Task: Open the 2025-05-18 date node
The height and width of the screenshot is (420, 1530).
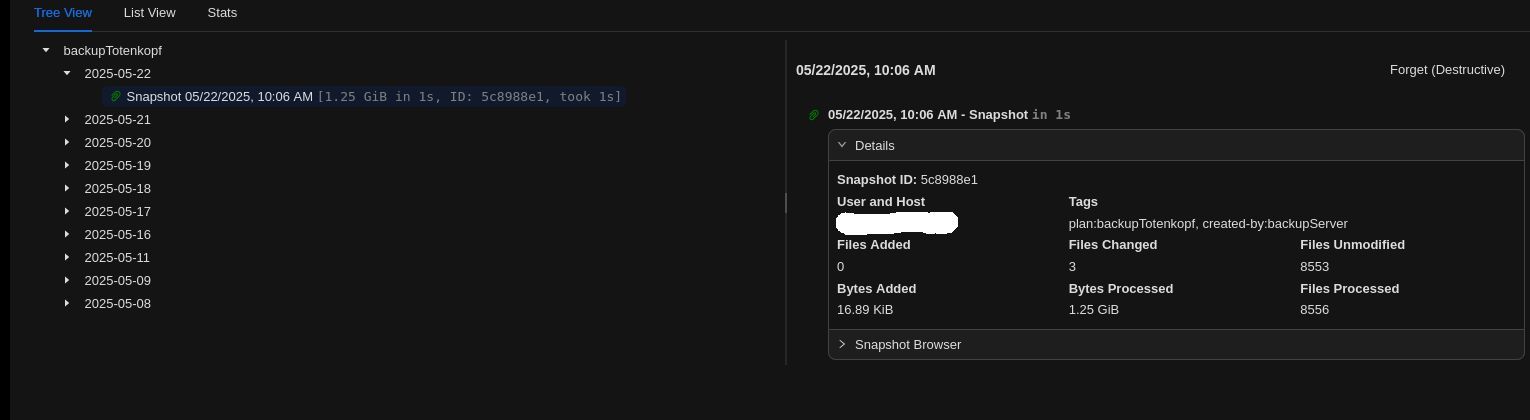Action: pos(67,188)
